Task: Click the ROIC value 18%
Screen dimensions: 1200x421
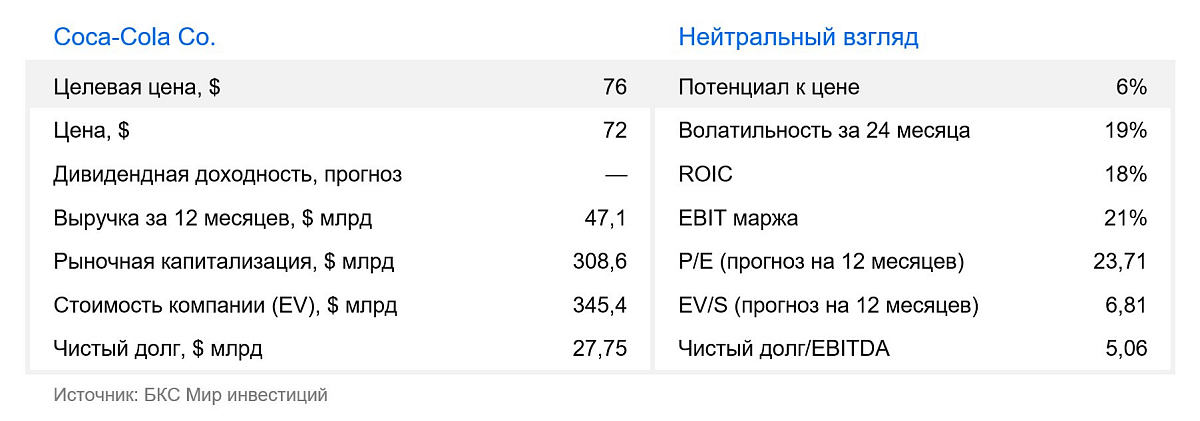Action: pyautogui.click(x=1126, y=175)
